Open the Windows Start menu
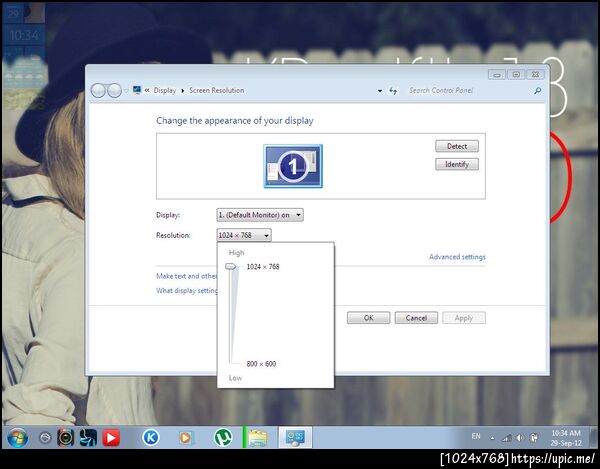600x469 pixels. point(17,437)
